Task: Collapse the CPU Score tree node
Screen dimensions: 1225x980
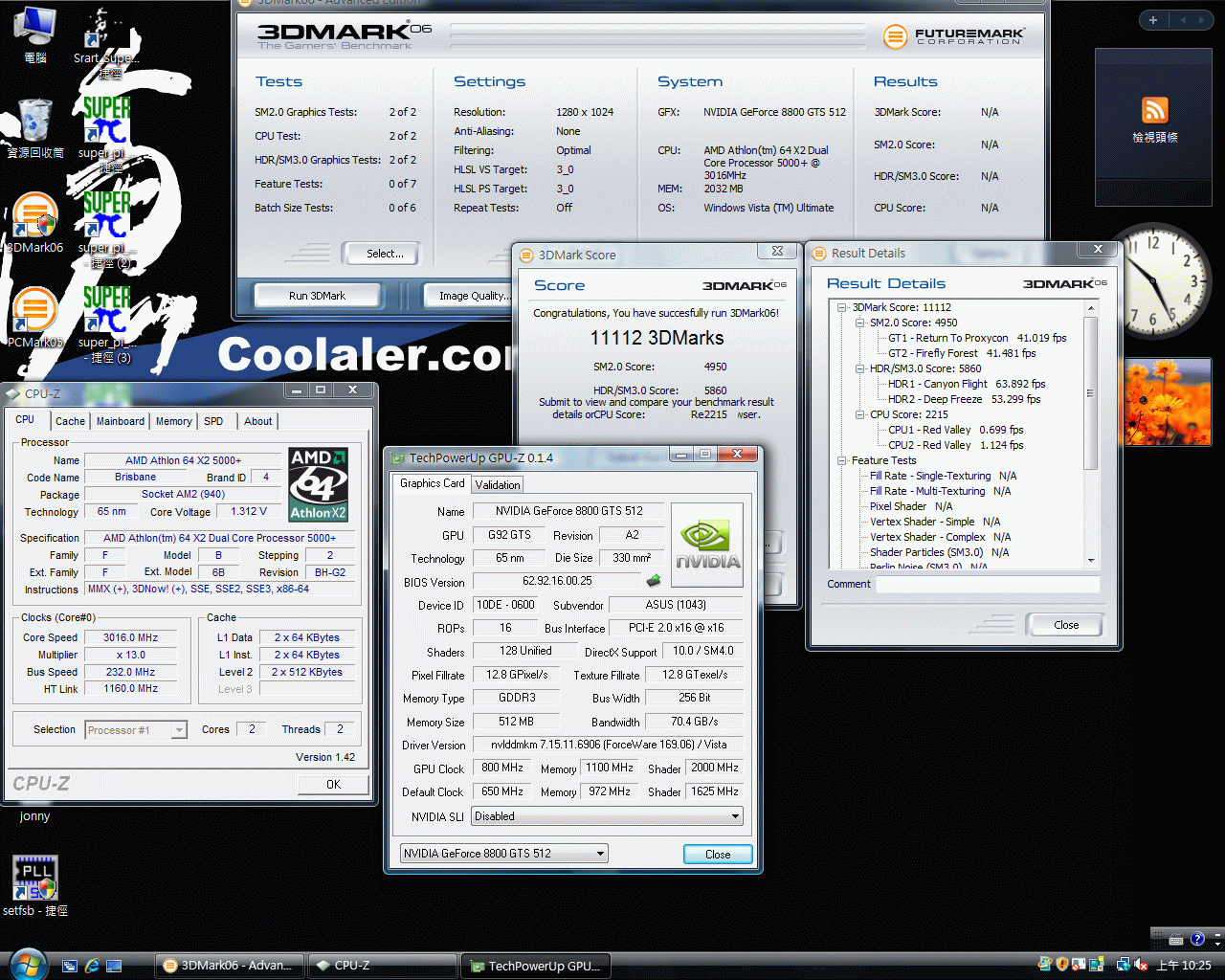Action: pos(859,414)
